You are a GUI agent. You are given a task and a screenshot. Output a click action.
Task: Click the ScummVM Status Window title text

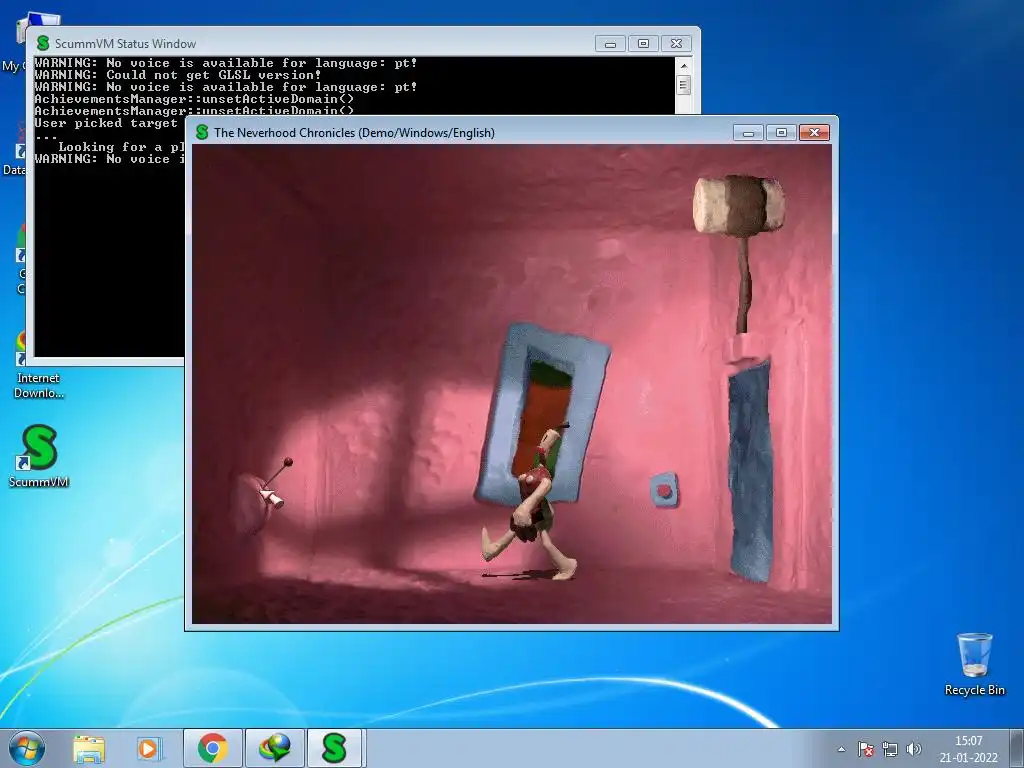125,44
